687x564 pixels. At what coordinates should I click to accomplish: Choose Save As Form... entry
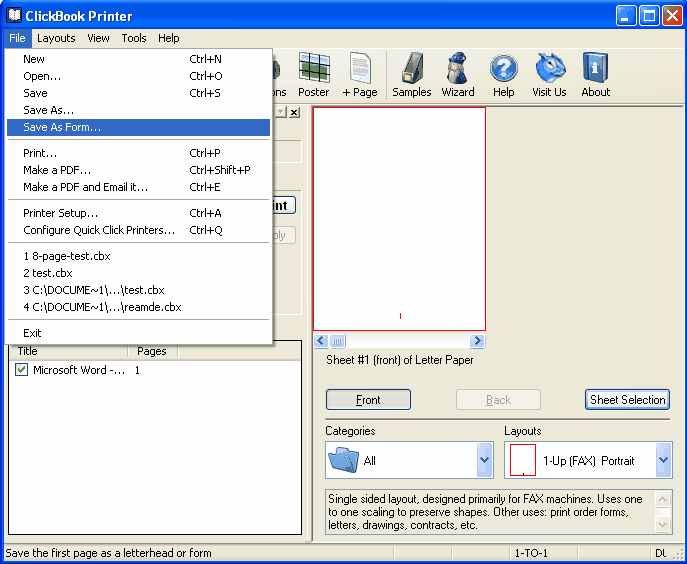[x=138, y=127]
